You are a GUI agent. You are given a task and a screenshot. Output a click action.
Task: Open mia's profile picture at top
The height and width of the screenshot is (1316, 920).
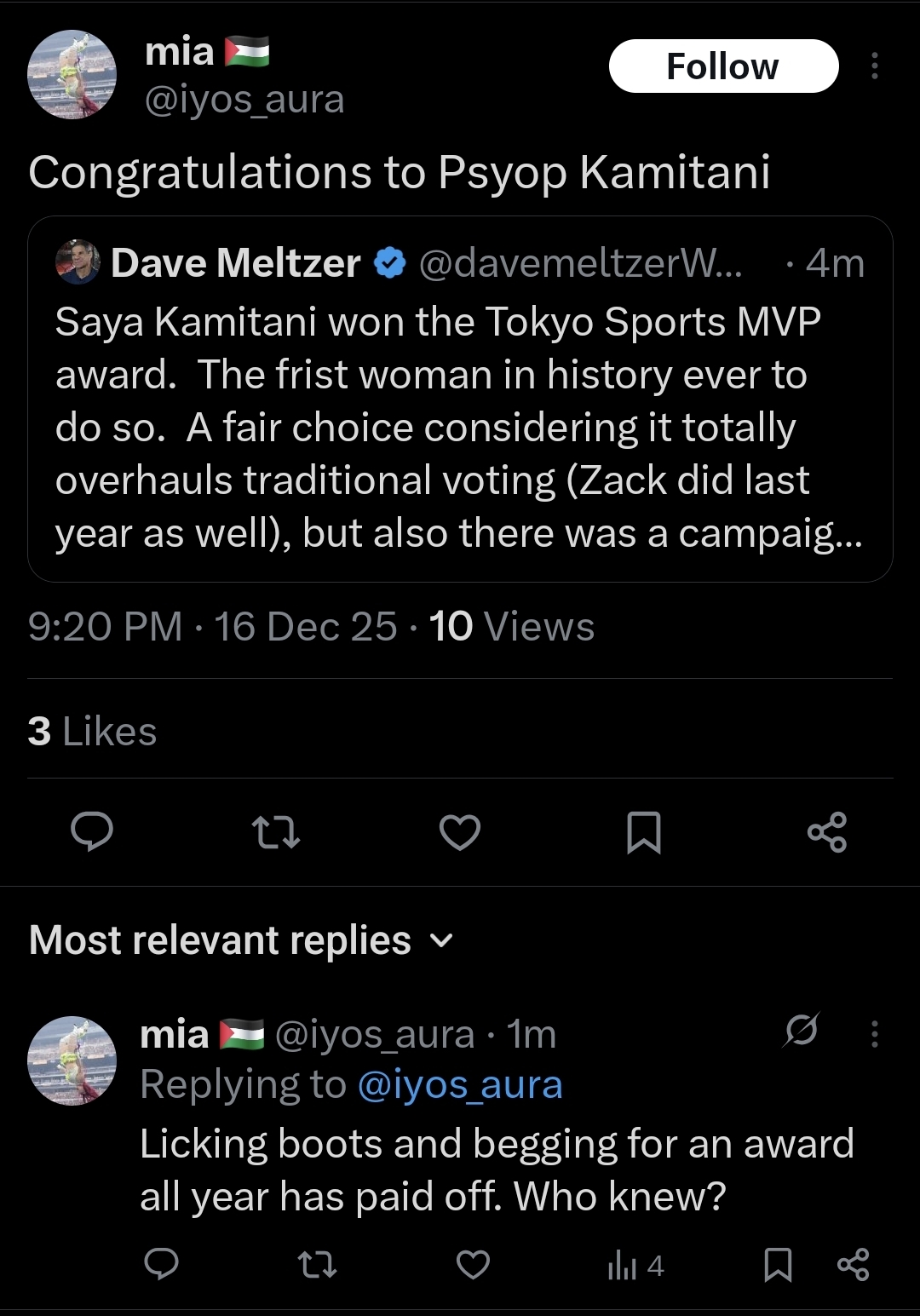(72, 75)
